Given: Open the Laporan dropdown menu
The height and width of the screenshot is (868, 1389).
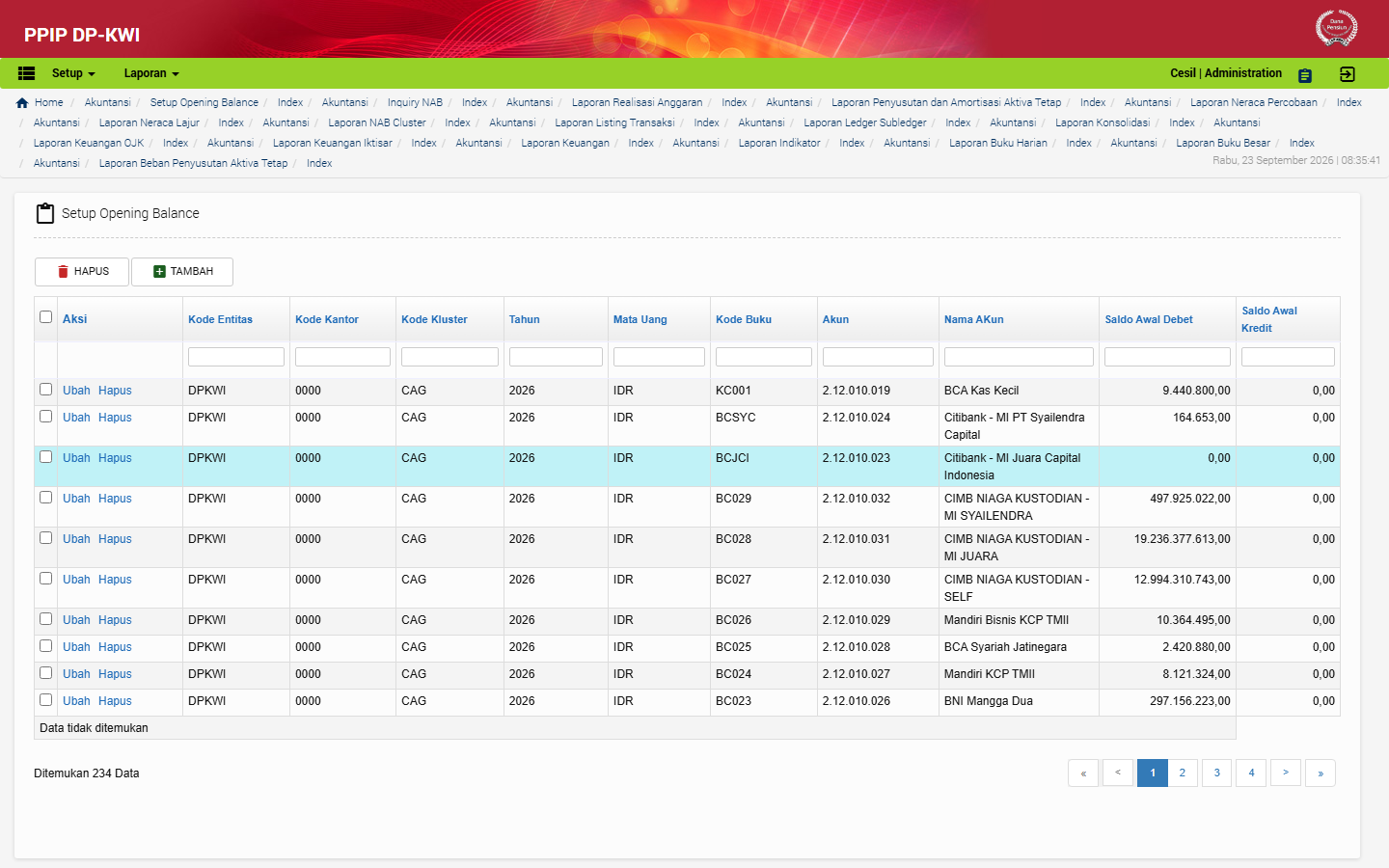Looking at the screenshot, I should (x=151, y=73).
